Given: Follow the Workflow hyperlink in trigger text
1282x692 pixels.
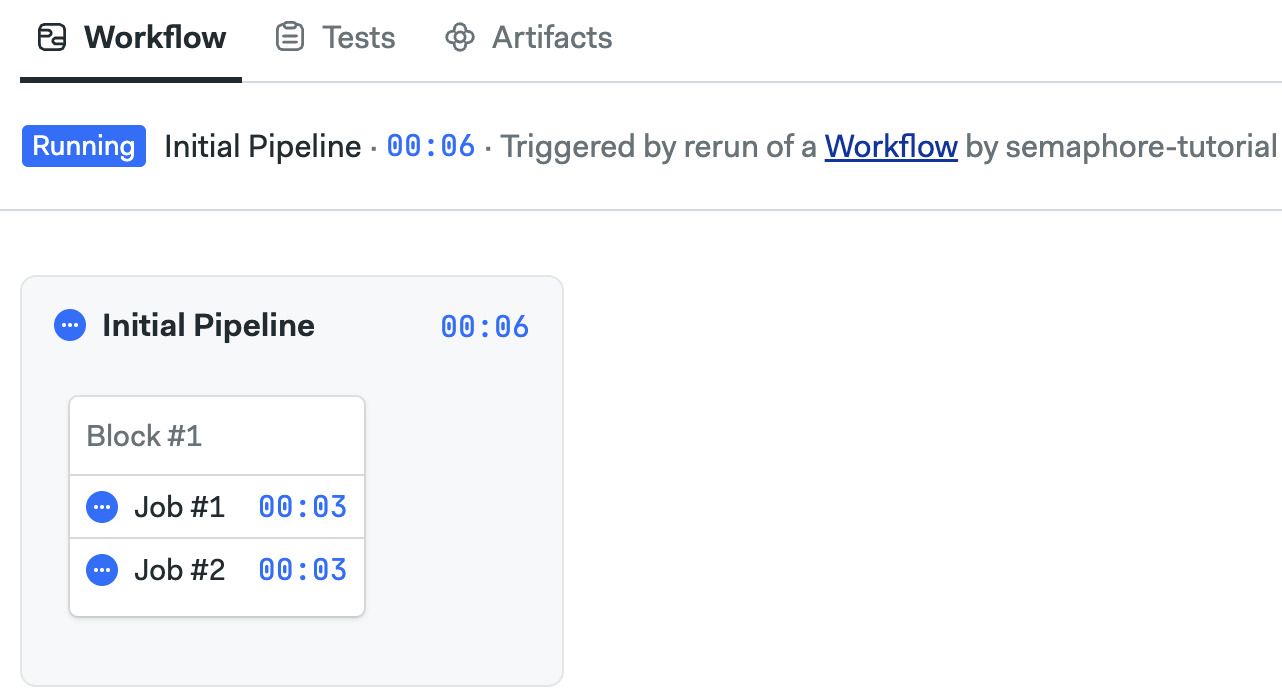Looking at the screenshot, I should pos(891,147).
